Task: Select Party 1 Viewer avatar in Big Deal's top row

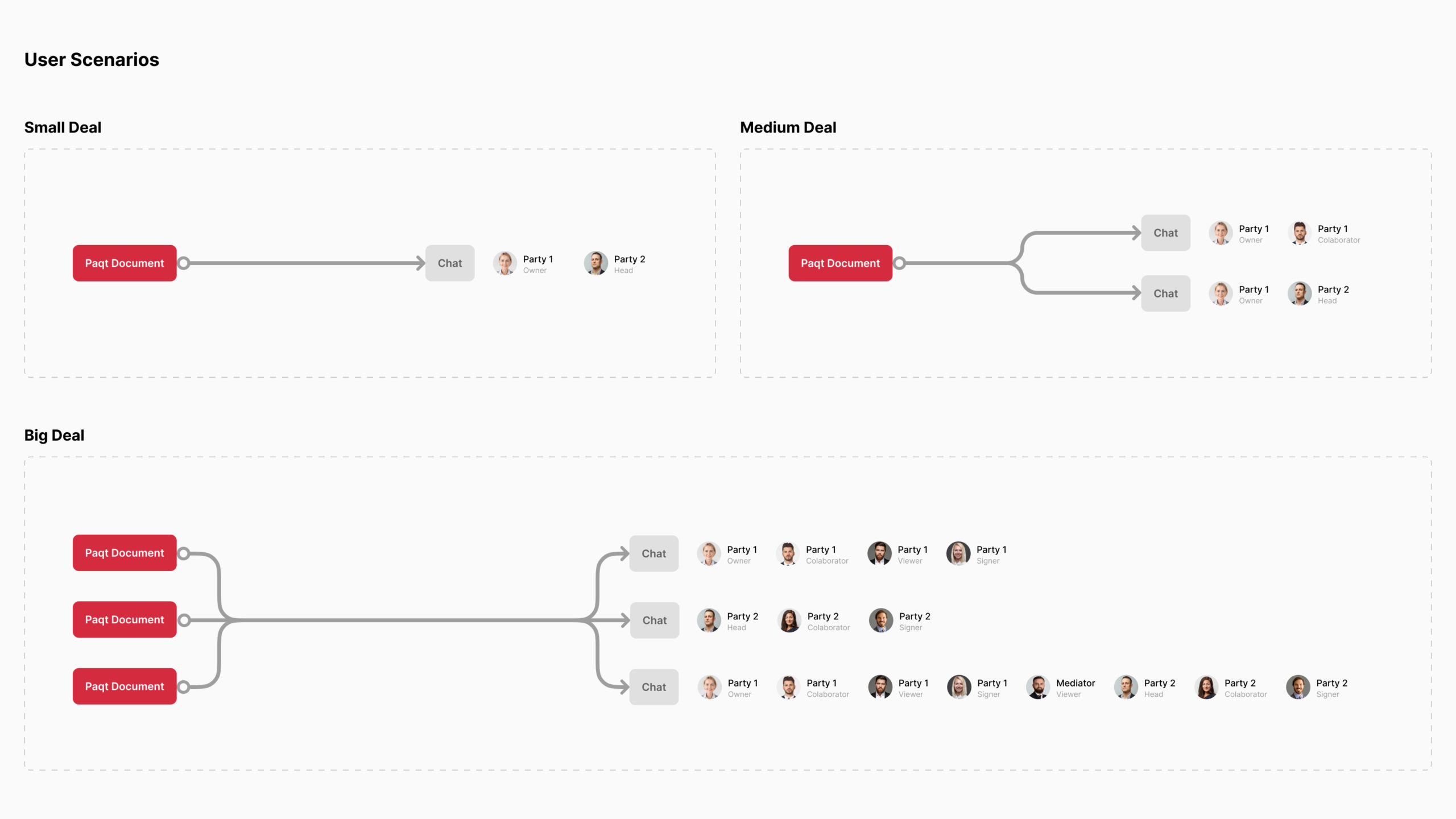Action: click(x=879, y=553)
